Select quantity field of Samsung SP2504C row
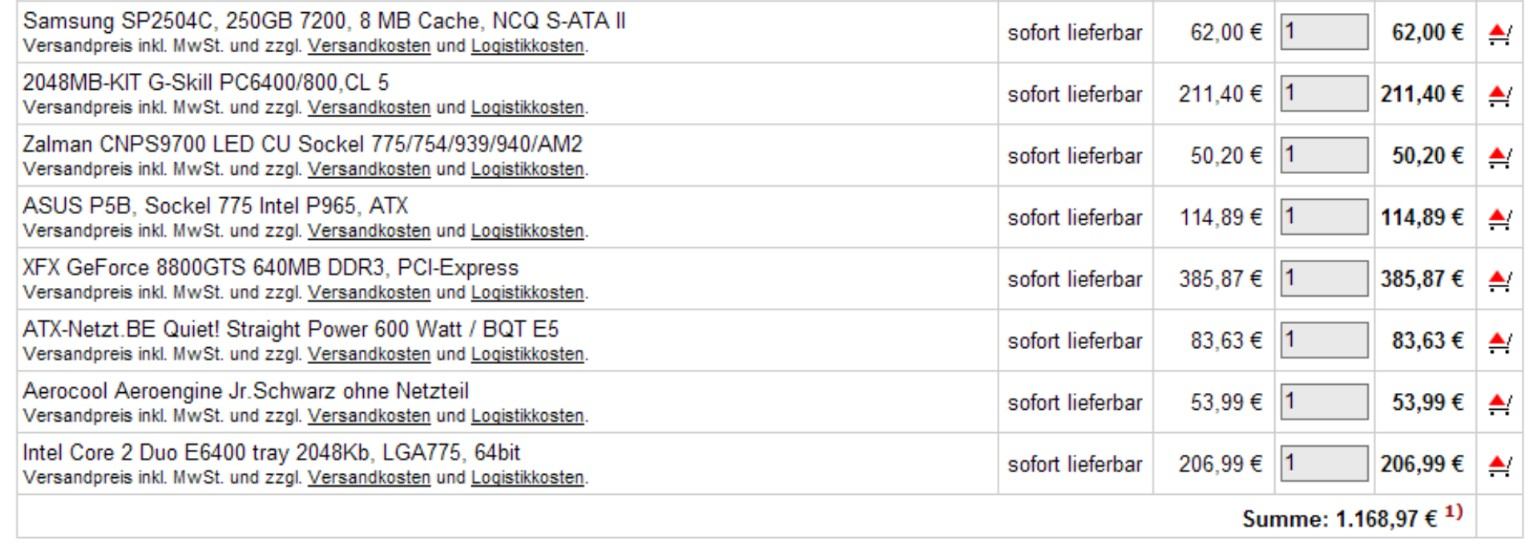The image size is (1536, 546). pyautogui.click(x=1325, y=32)
